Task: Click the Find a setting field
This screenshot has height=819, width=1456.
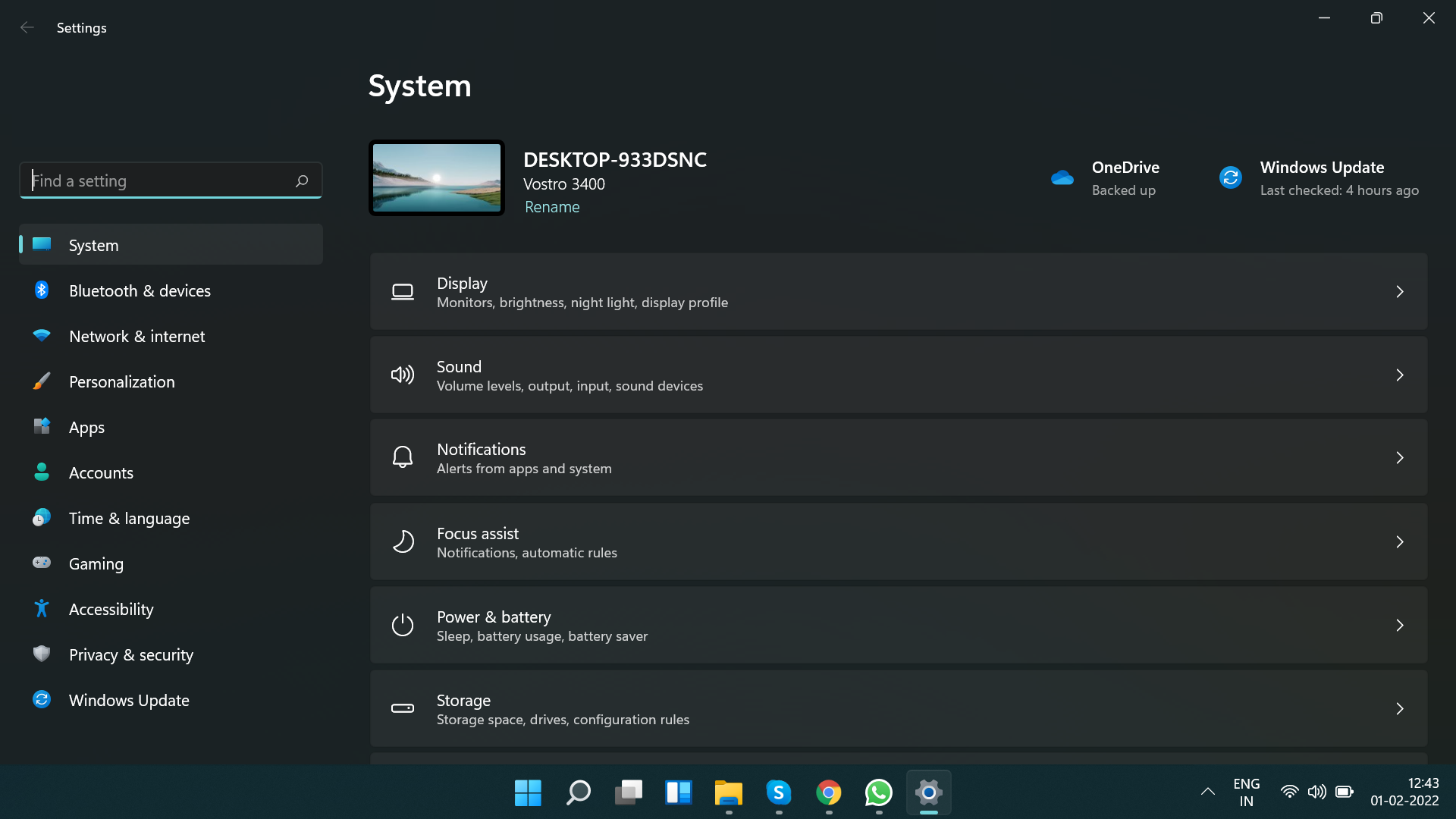Action: click(159, 180)
